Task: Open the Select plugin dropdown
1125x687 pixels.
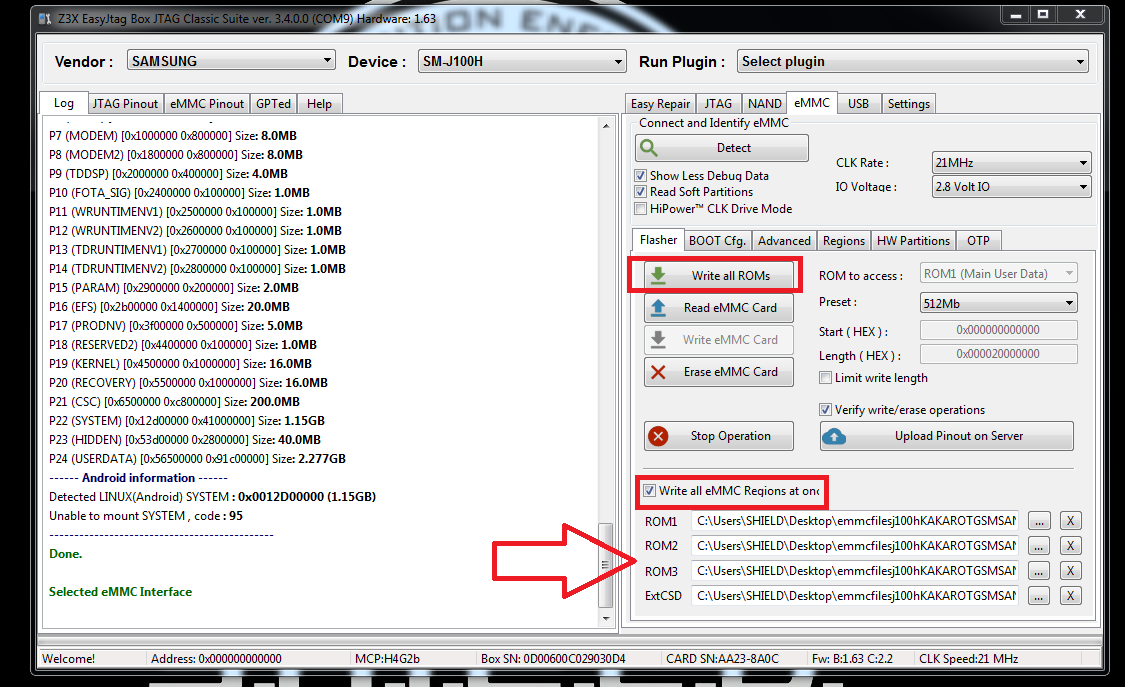Action: (913, 62)
